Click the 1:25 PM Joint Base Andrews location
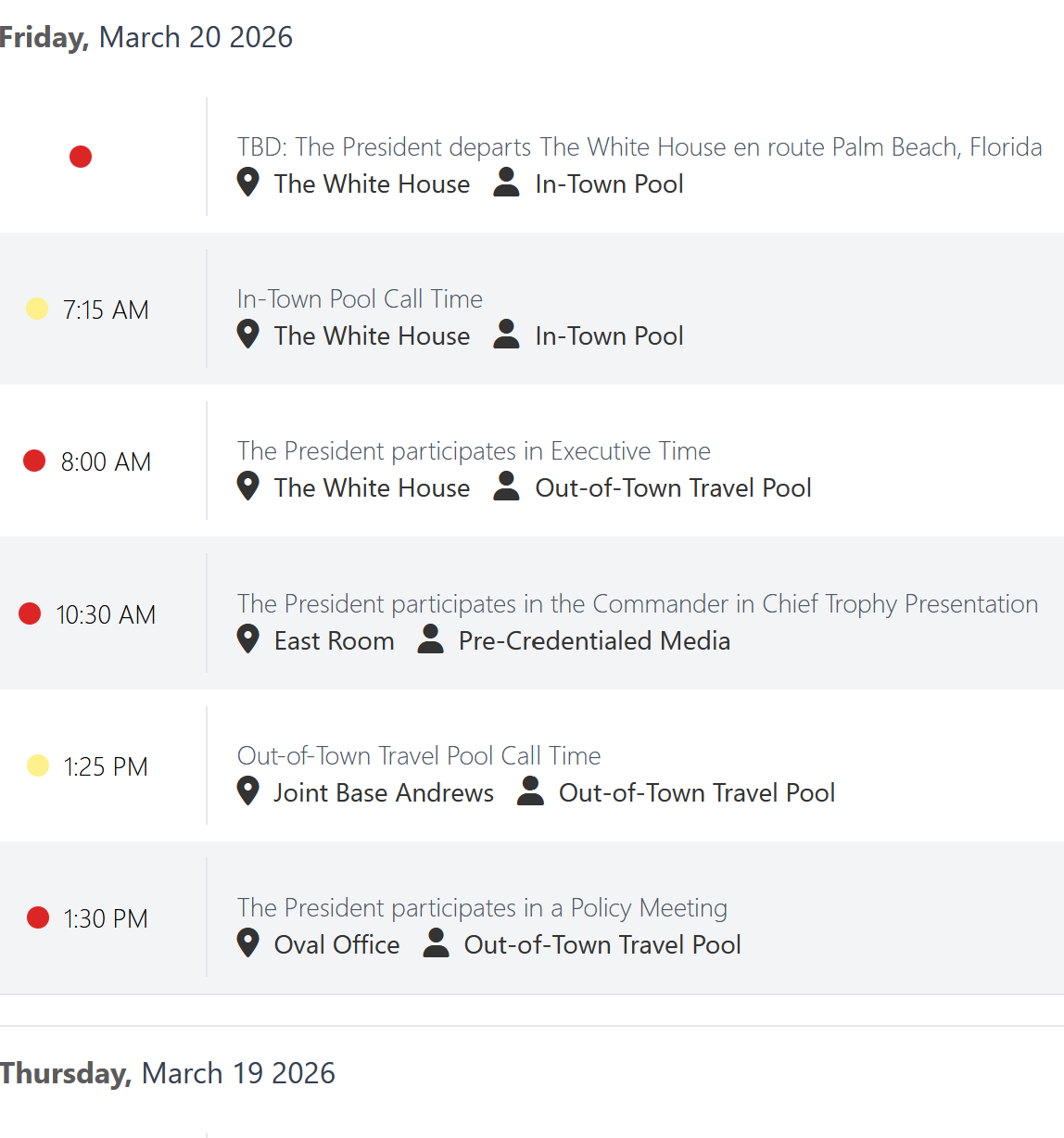 (x=384, y=792)
